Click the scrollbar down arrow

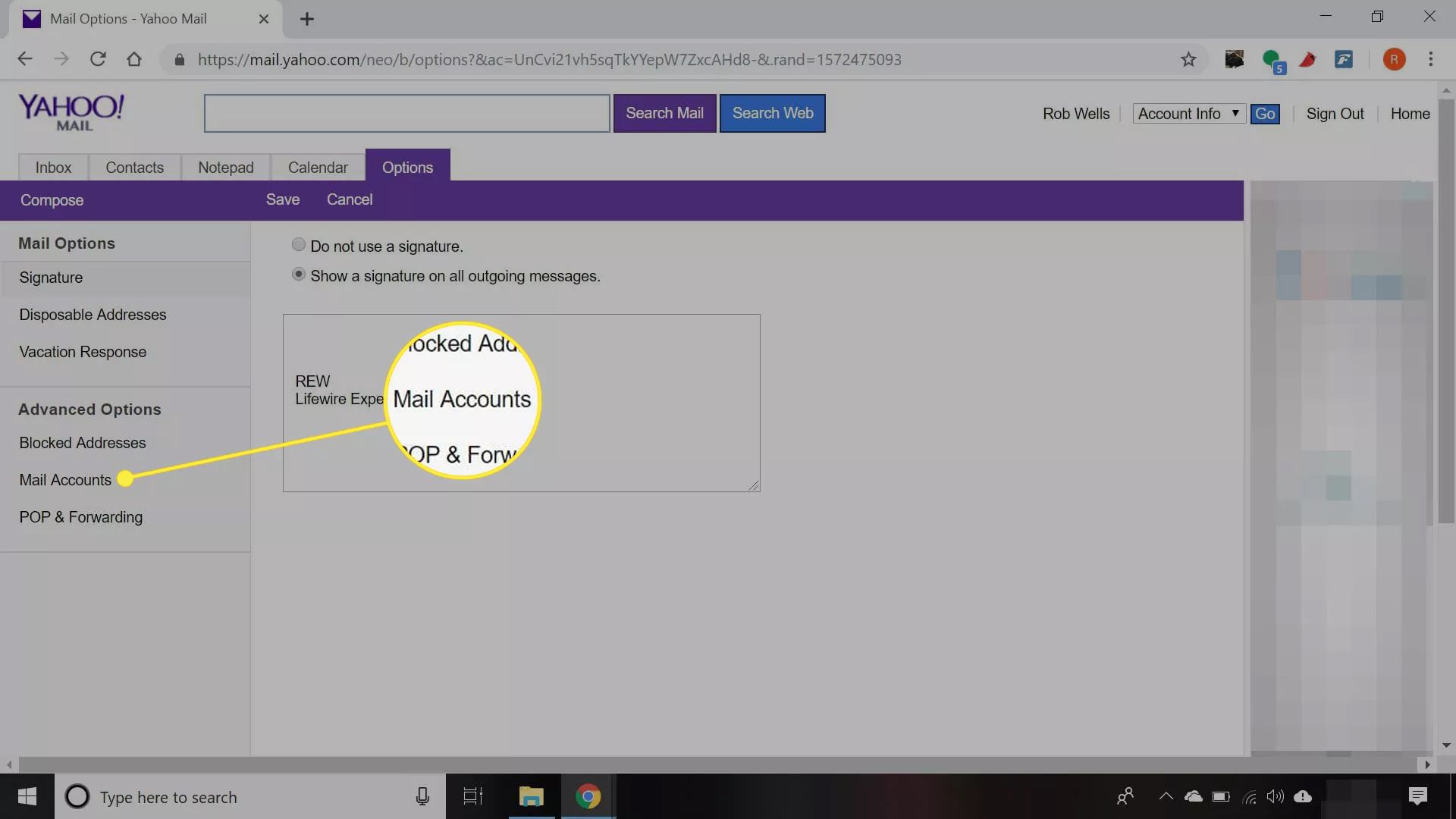point(1446,745)
